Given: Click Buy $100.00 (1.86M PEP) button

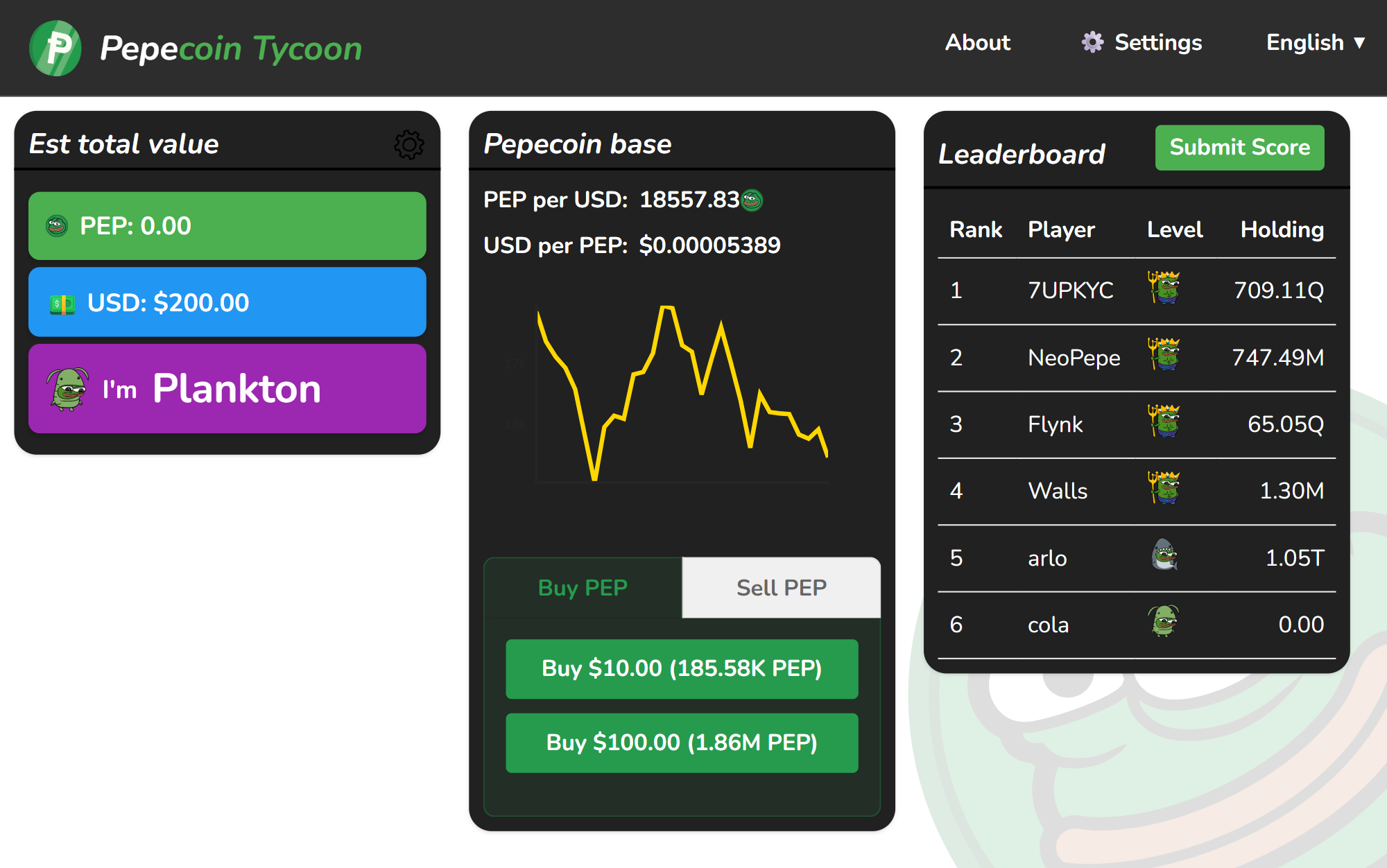Looking at the screenshot, I should click(682, 743).
